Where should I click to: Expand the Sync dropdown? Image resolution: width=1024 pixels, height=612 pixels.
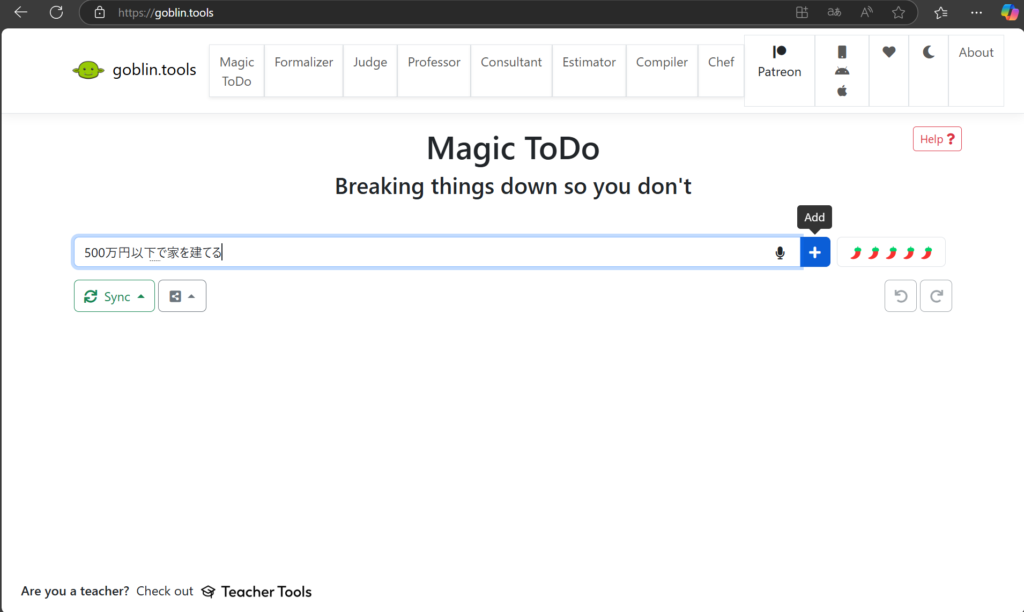(x=114, y=296)
